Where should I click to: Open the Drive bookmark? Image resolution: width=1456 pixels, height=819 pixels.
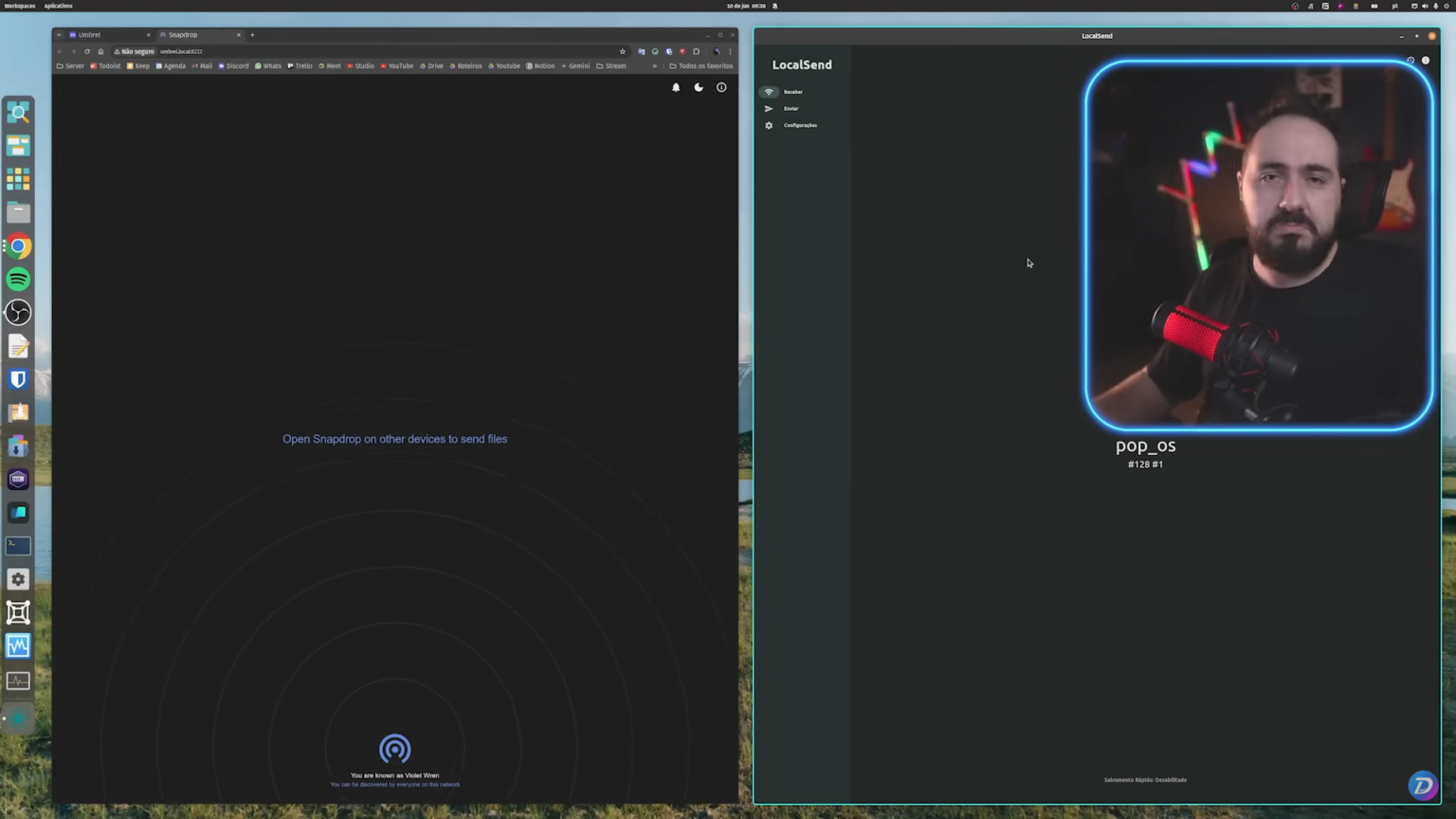(431, 66)
